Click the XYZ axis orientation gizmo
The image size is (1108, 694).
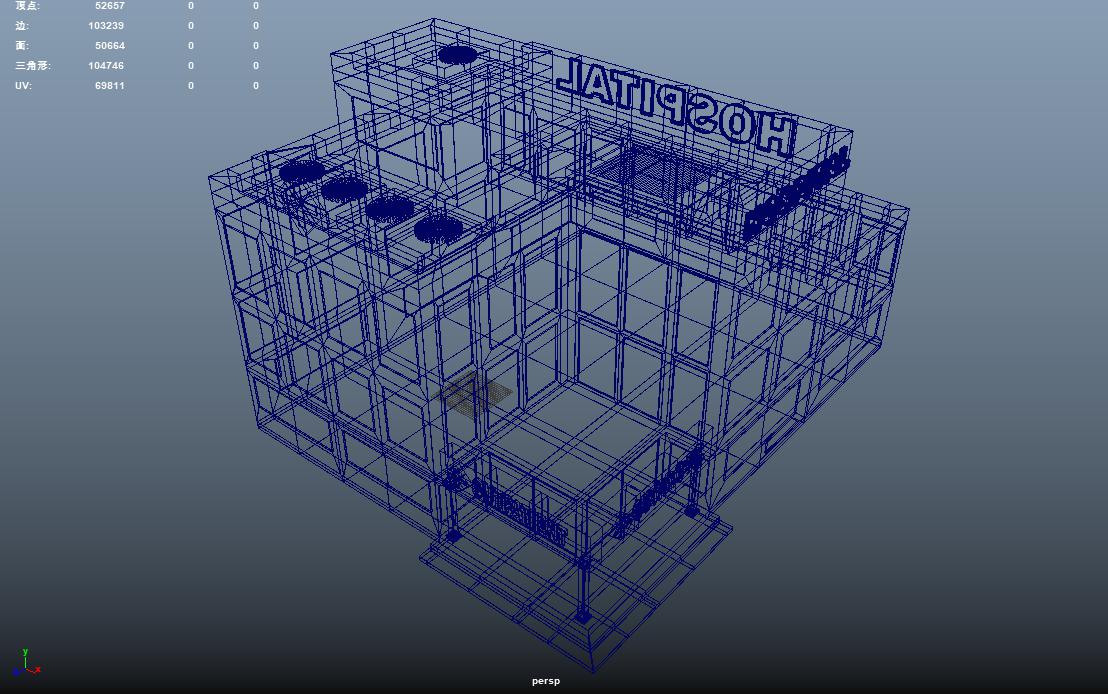coord(27,663)
